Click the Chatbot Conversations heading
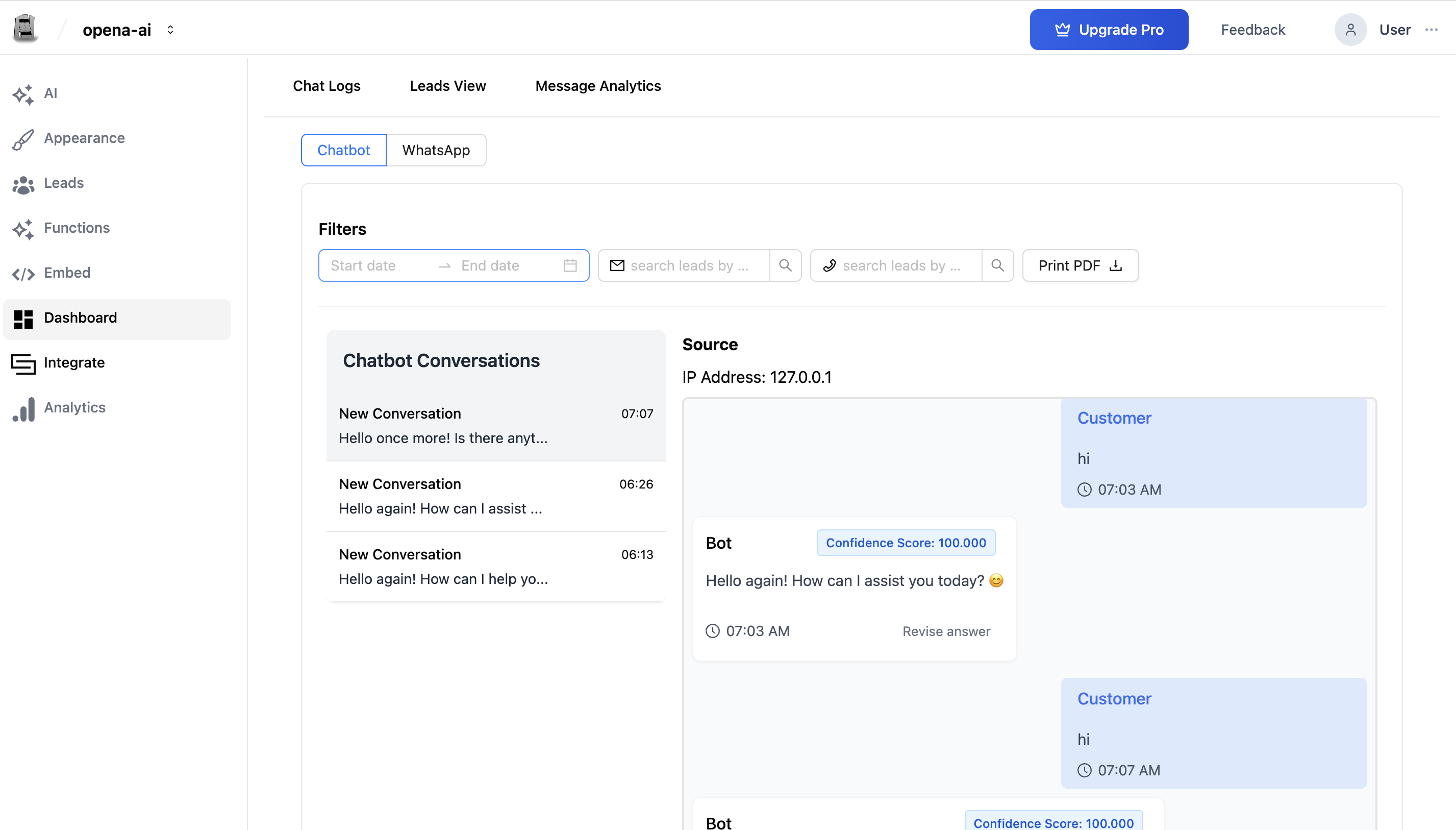Screen dimensions: 1456x830 [x=441, y=360]
